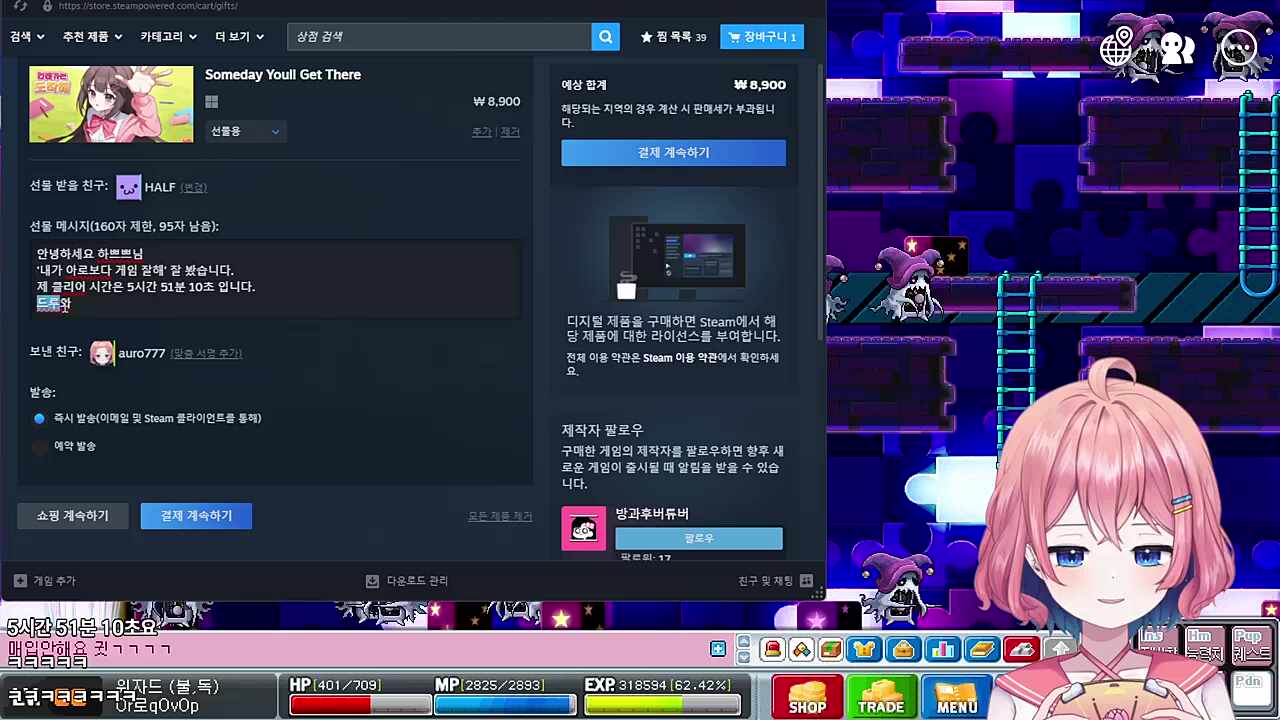1280x720 pixels.
Task: Click the red siren quickslot icon in game
Action: pos(772,650)
